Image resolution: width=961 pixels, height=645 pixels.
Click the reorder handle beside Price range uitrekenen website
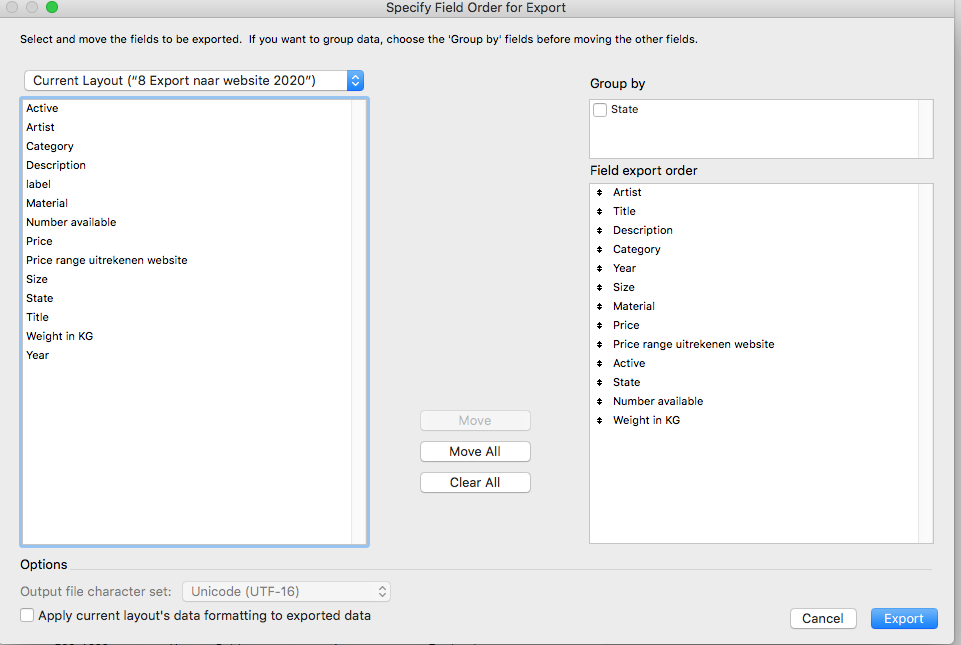[600, 344]
